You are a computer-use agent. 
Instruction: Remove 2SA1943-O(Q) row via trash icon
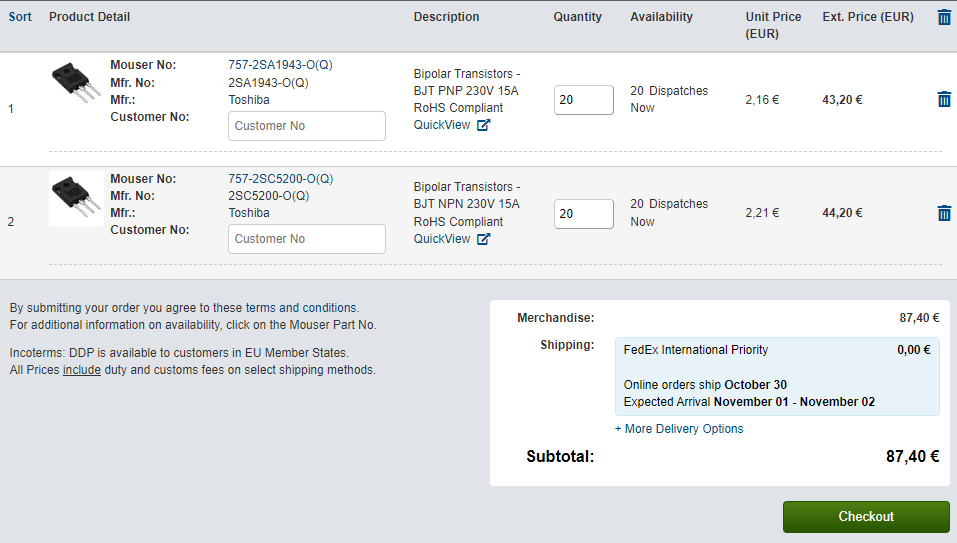(x=944, y=99)
